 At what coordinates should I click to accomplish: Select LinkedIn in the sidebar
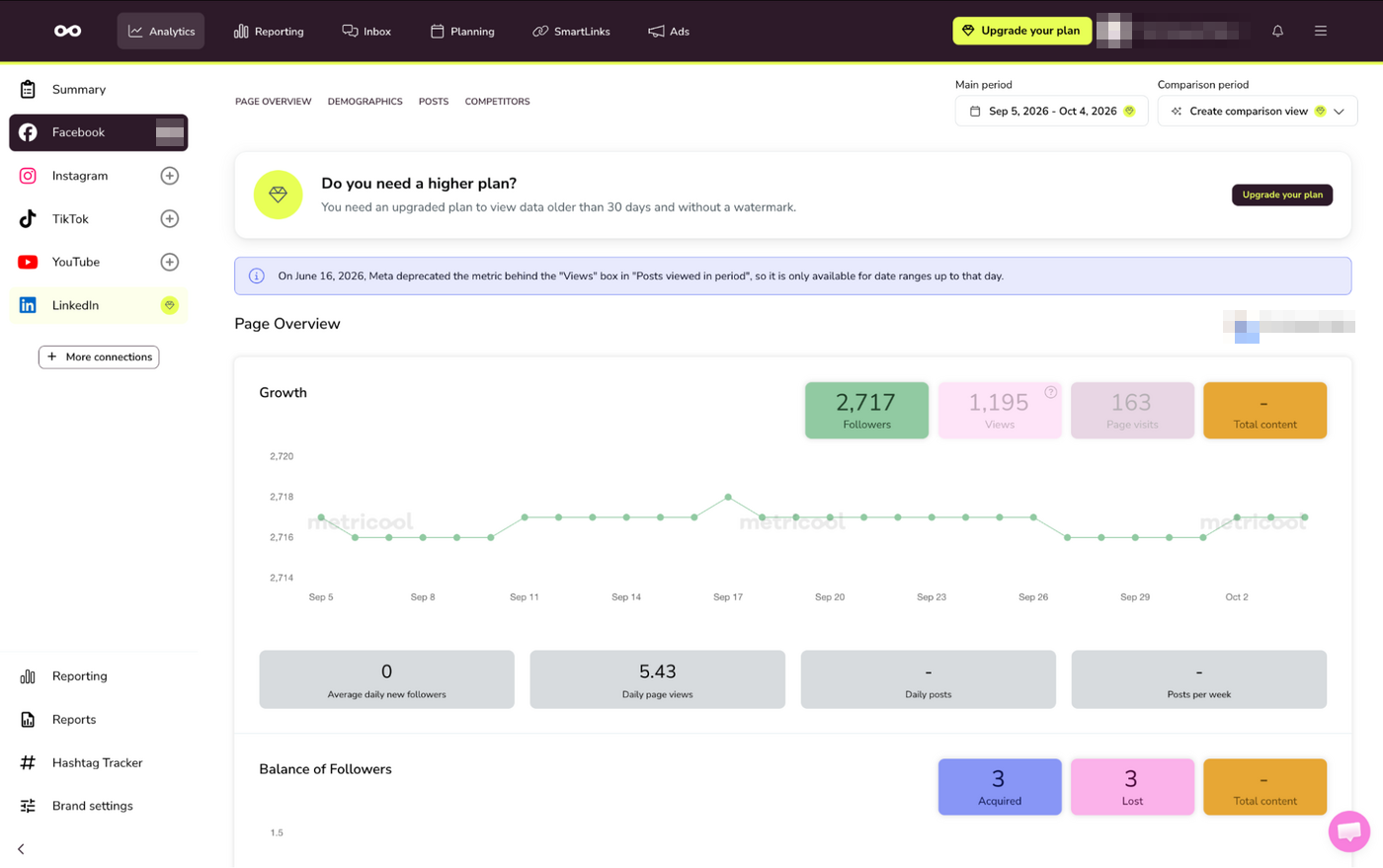(99, 305)
